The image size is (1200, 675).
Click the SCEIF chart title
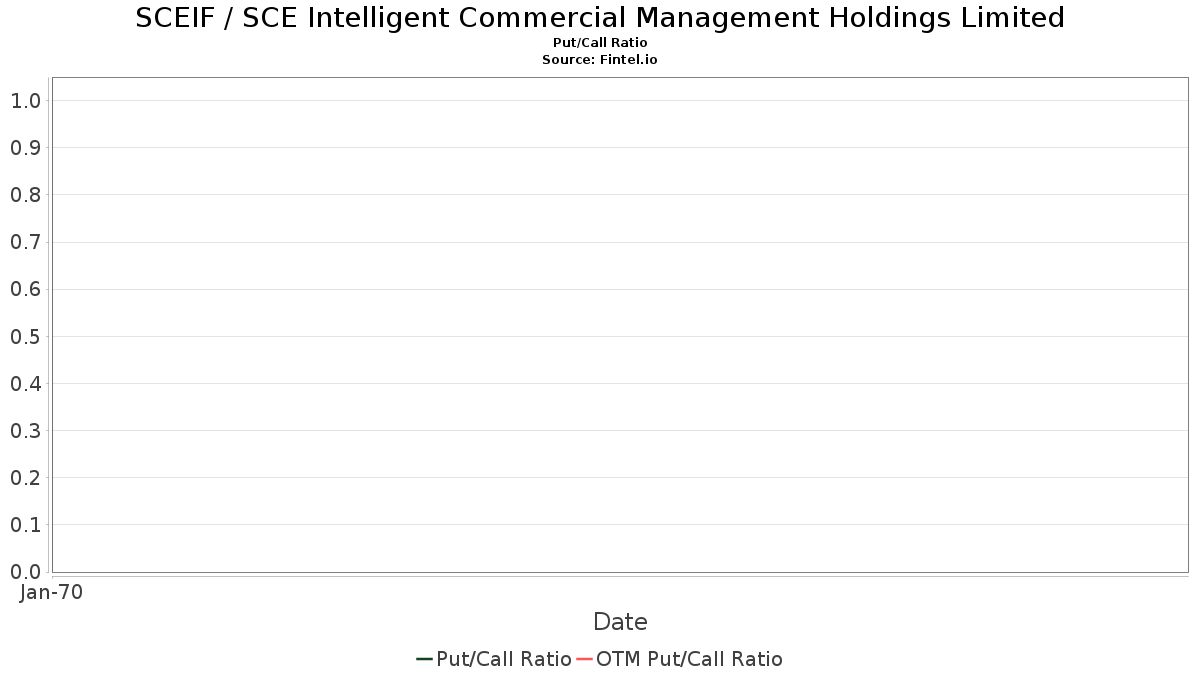(x=600, y=18)
